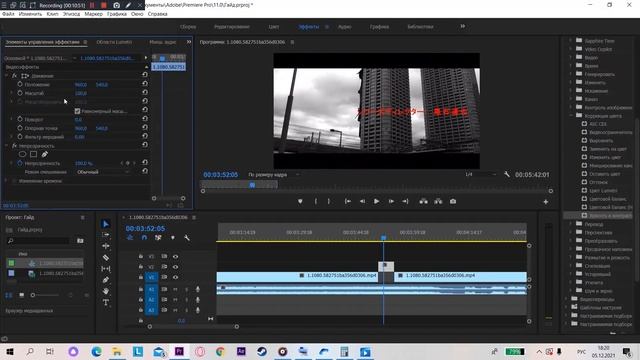Click Mark In button in program monitor
Screen dimensions: 640x360
316,201
